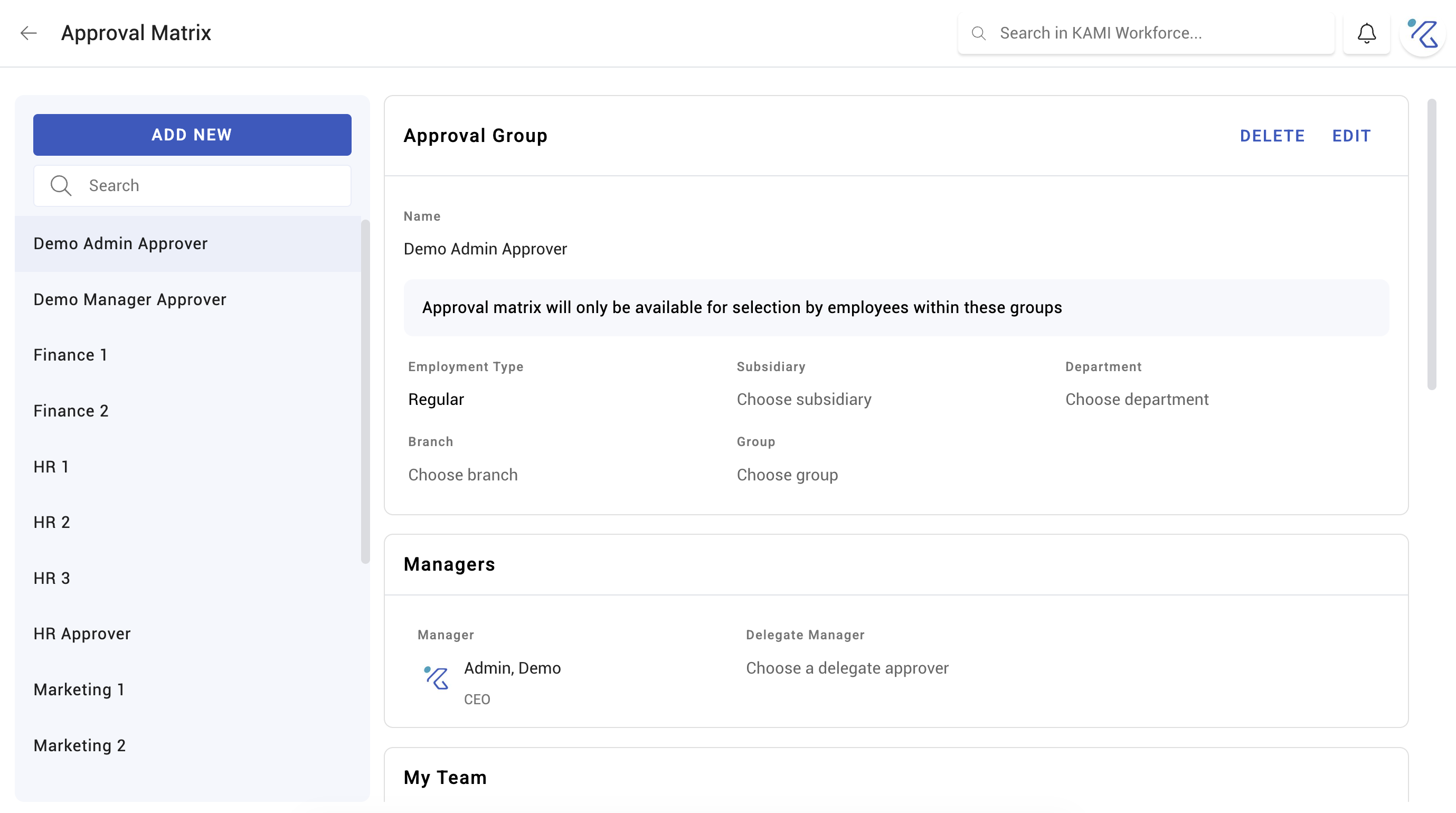Edit the approval group
1456x813 pixels.
(x=1351, y=136)
